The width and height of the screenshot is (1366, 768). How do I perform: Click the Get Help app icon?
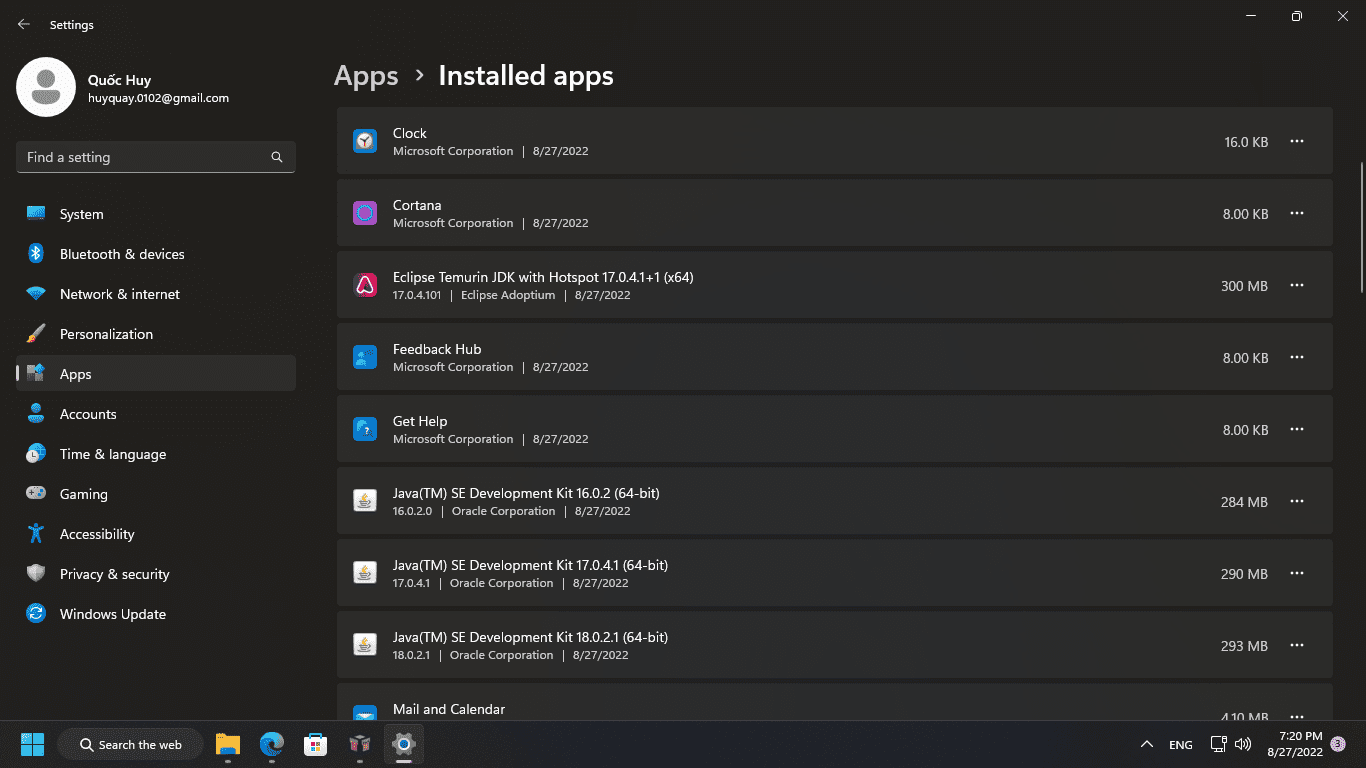point(365,430)
